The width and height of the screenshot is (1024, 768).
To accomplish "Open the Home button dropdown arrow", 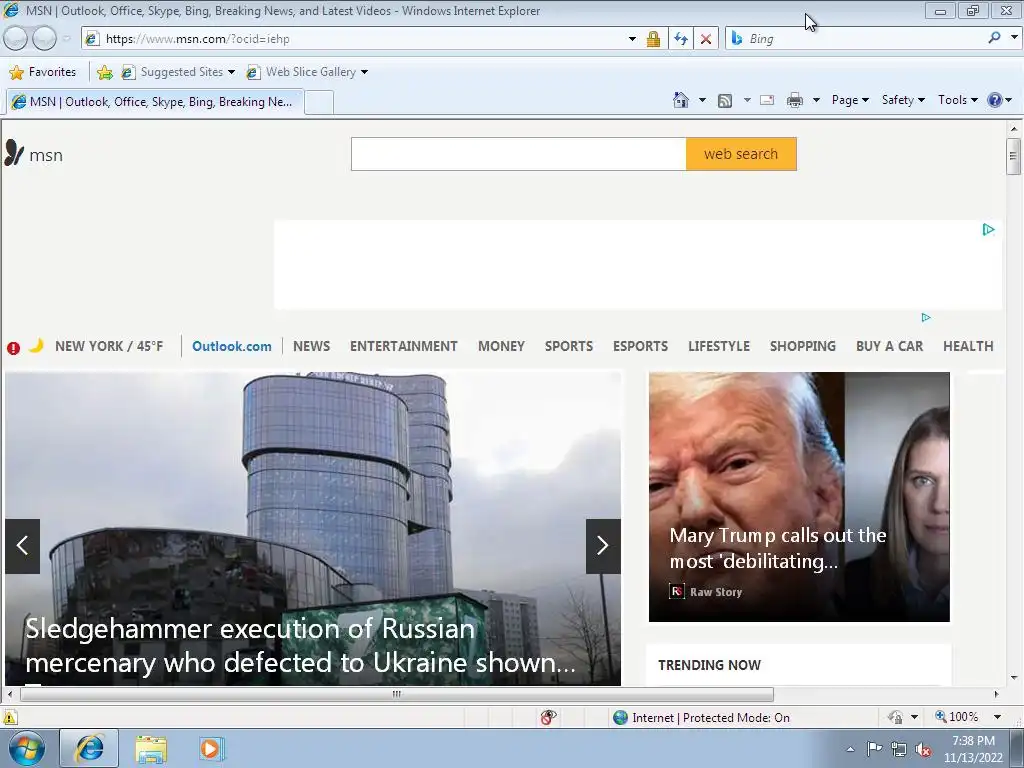I will coord(702,100).
